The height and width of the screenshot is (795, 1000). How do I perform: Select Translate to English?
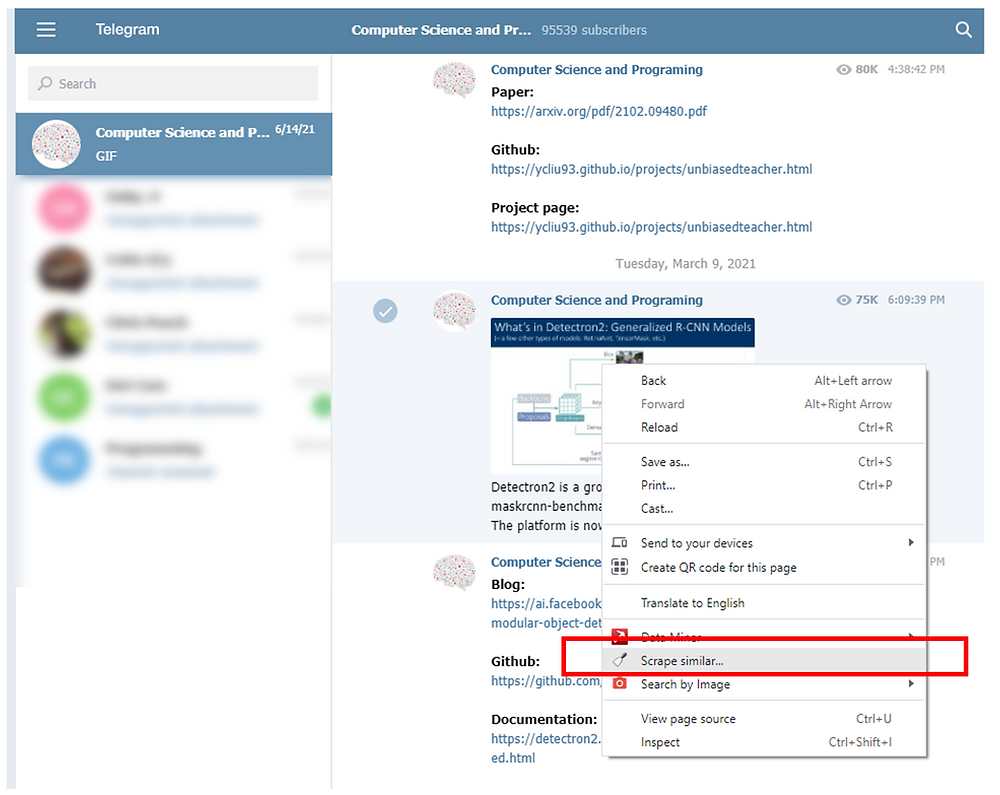[764, 603]
